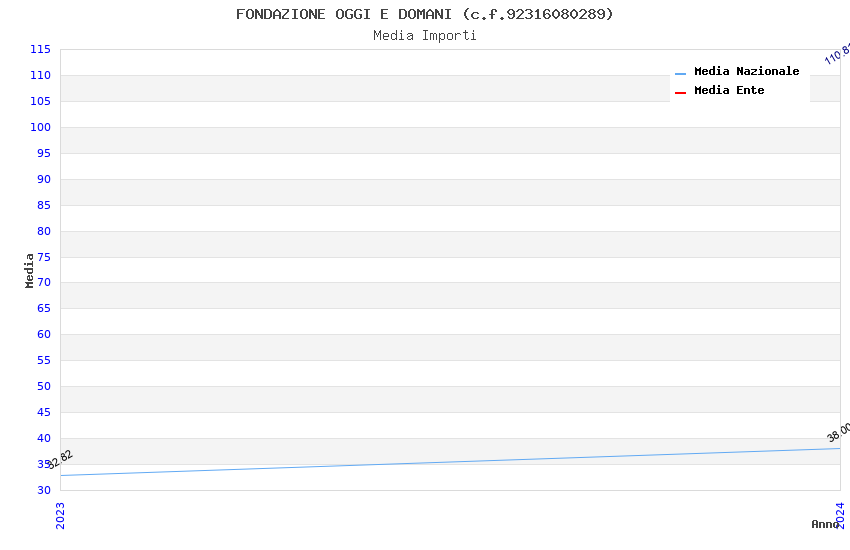Click the 80 y-axis tick label

pos(44,231)
